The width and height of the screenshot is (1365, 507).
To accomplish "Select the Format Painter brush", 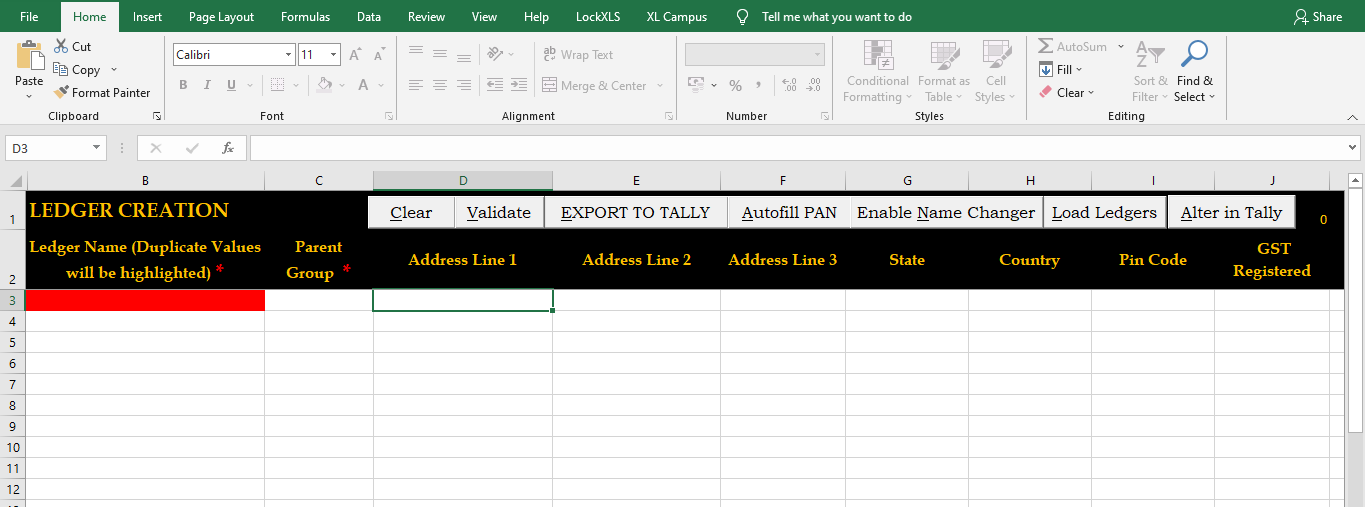I will click(x=61, y=92).
